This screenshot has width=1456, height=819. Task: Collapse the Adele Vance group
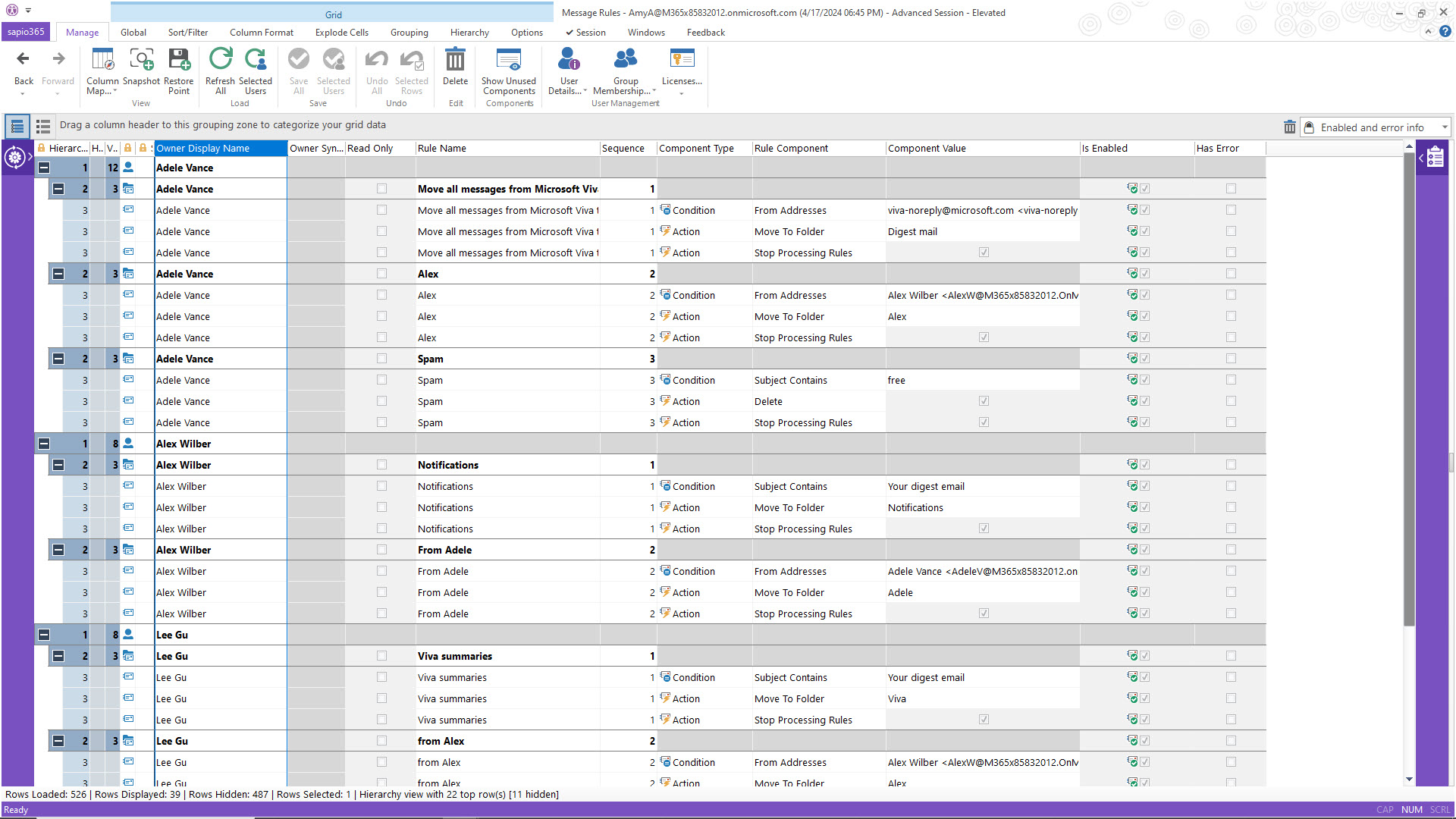(x=43, y=168)
